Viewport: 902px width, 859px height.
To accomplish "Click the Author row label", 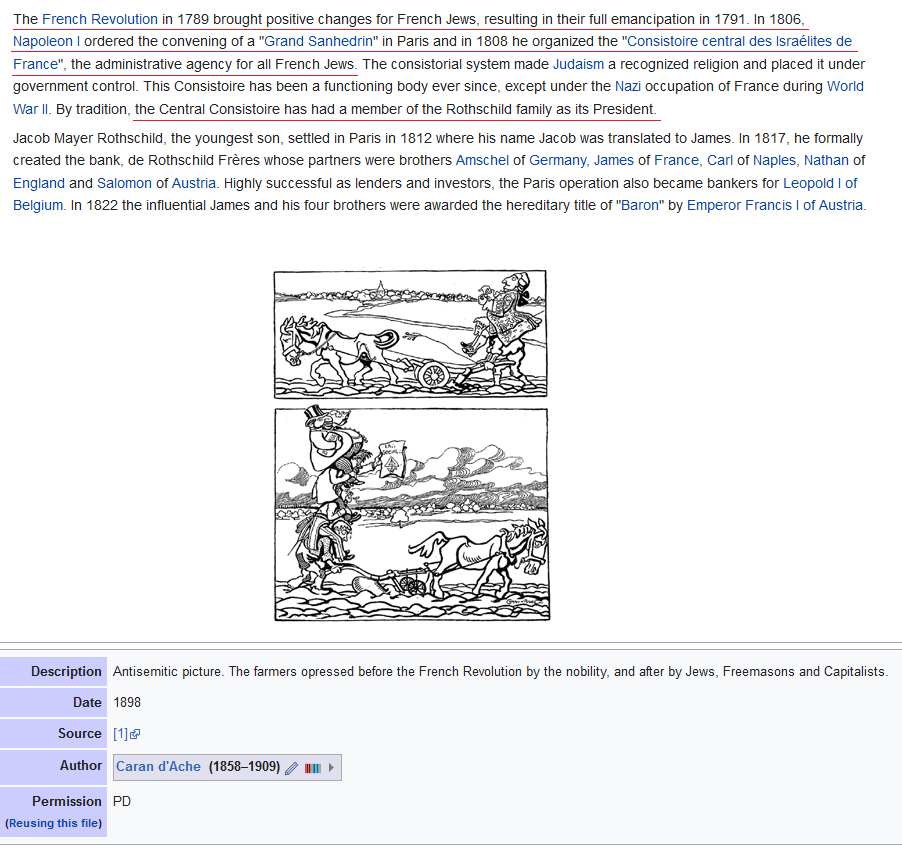I will (x=81, y=765).
